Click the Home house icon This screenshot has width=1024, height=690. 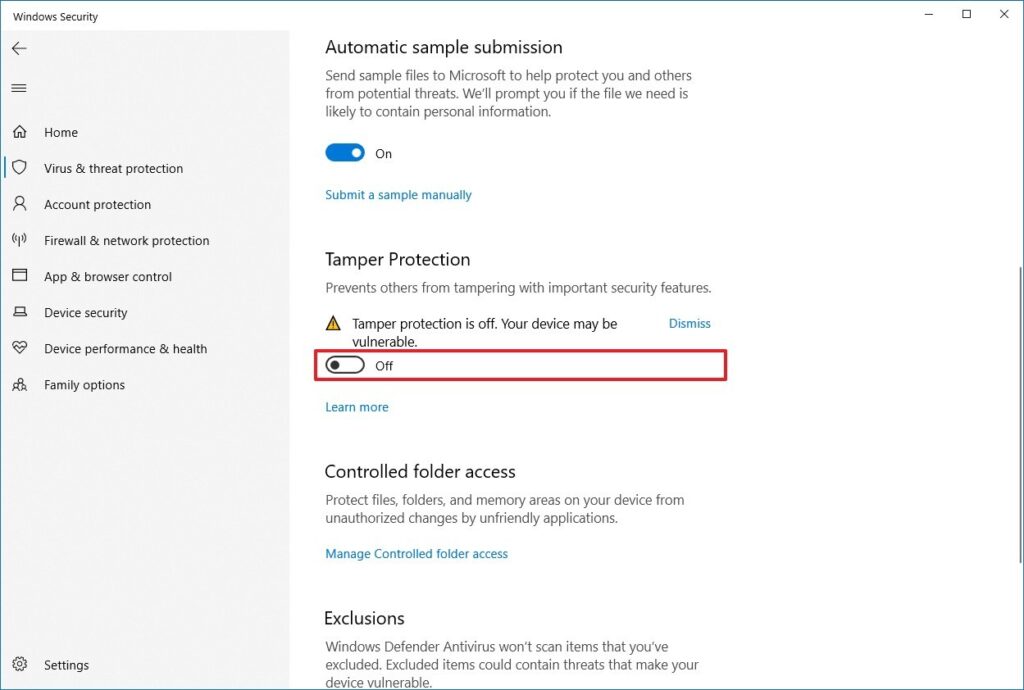[19, 132]
